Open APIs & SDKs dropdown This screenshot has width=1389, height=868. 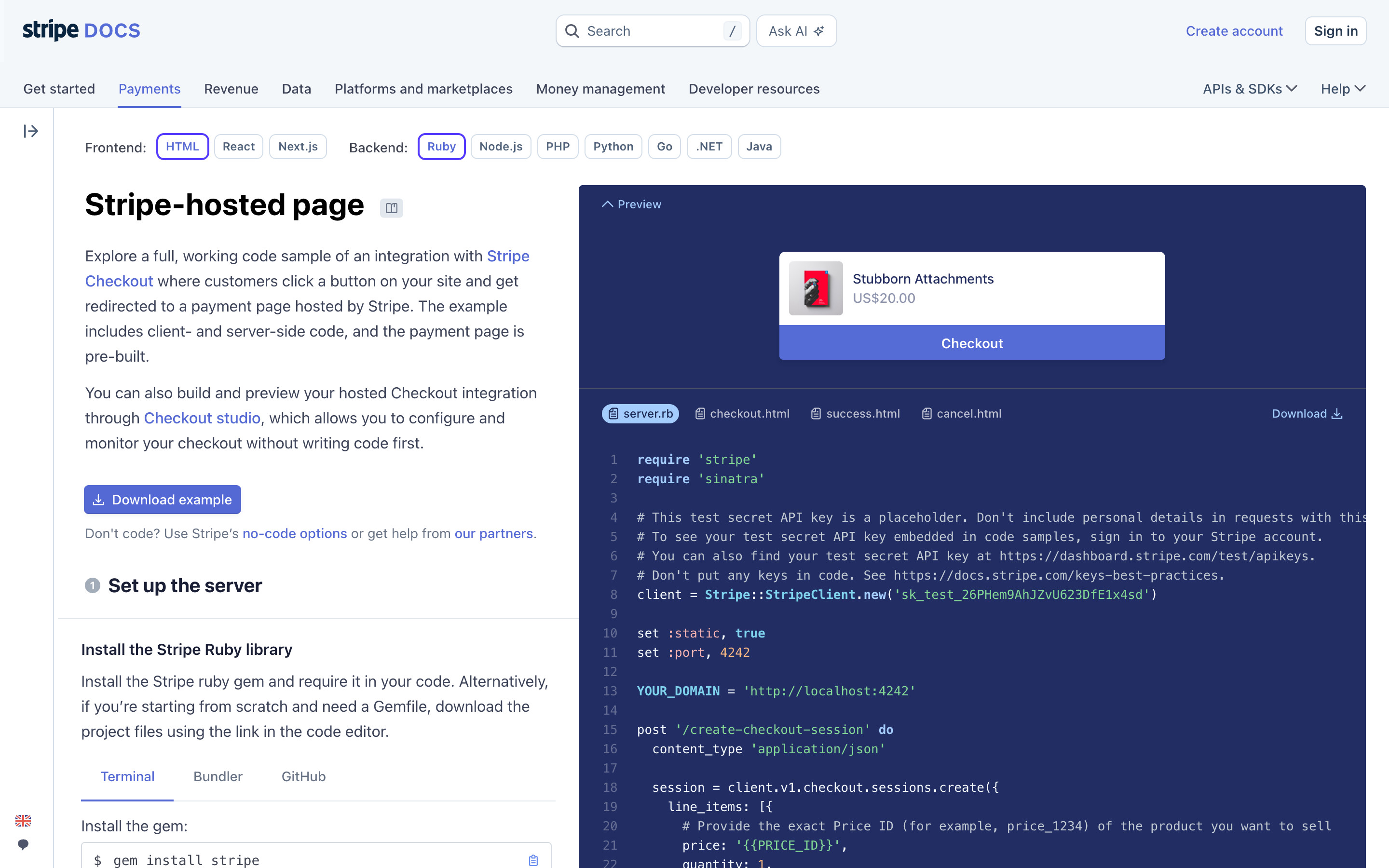(1250, 89)
